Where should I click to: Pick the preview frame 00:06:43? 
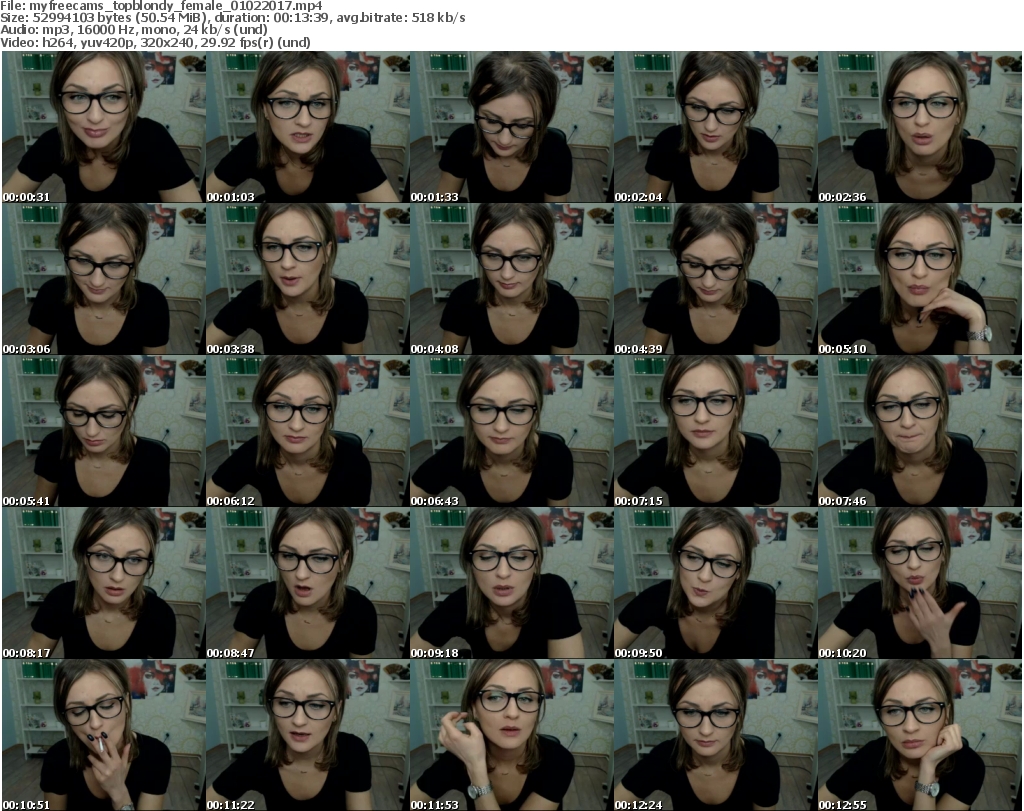pyautogui.click(x=511, y=432)
